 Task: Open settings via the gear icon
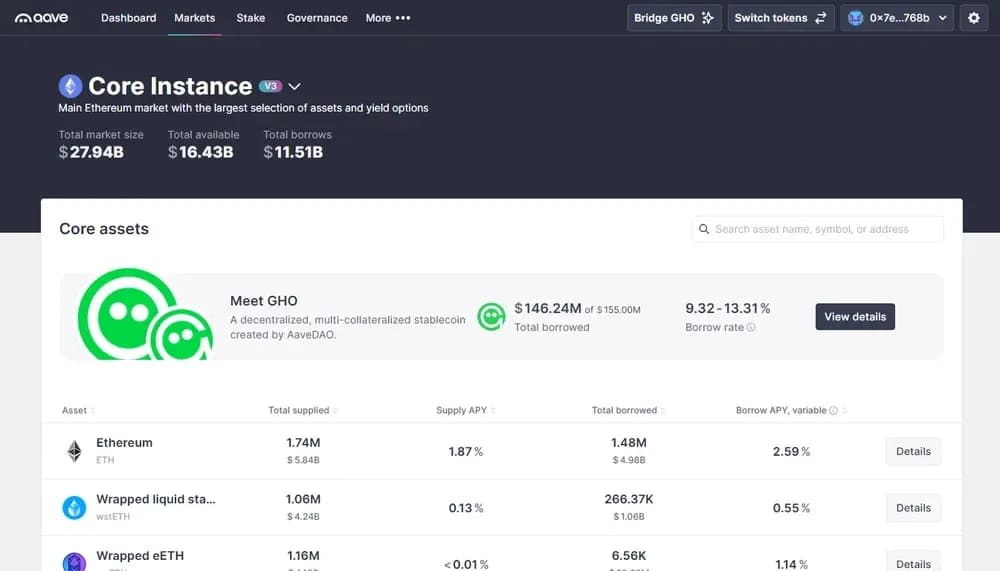pos(974,18)
